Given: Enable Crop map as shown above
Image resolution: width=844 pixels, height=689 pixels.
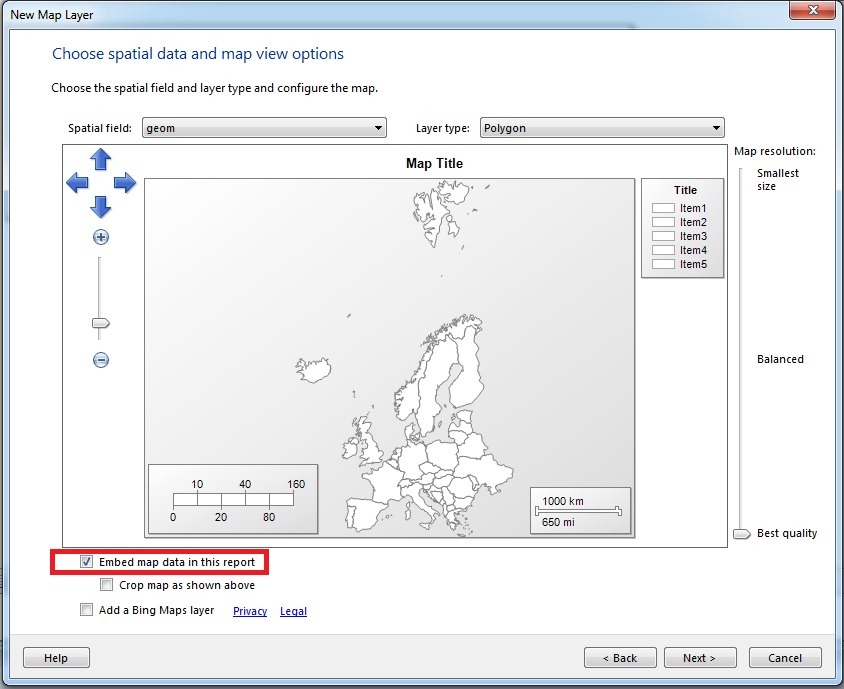Looking at the screenshot, I should coord(107,585).
